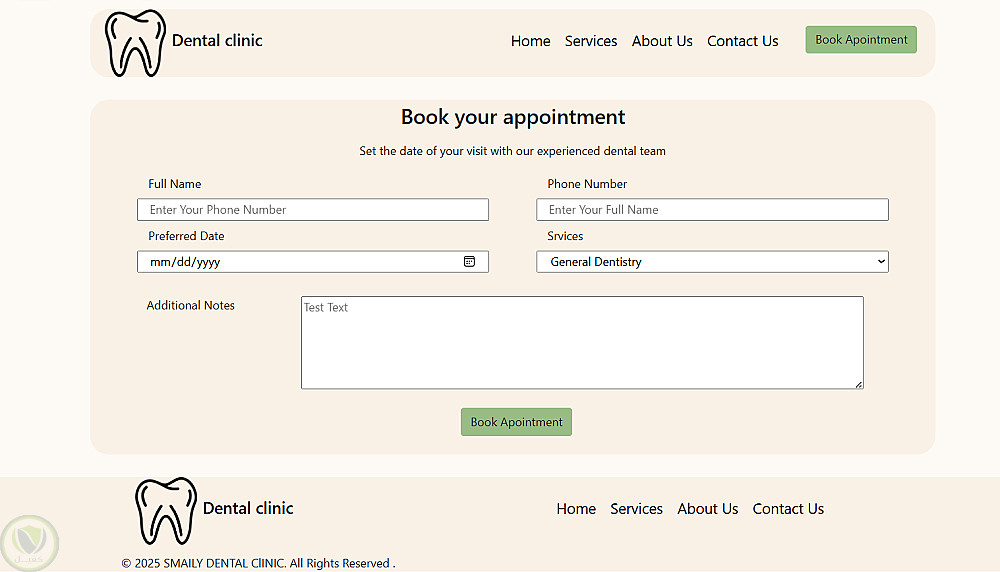Open Contact Us in the header menu
Screen dimensions: 1000x572
tap(743, 41)
